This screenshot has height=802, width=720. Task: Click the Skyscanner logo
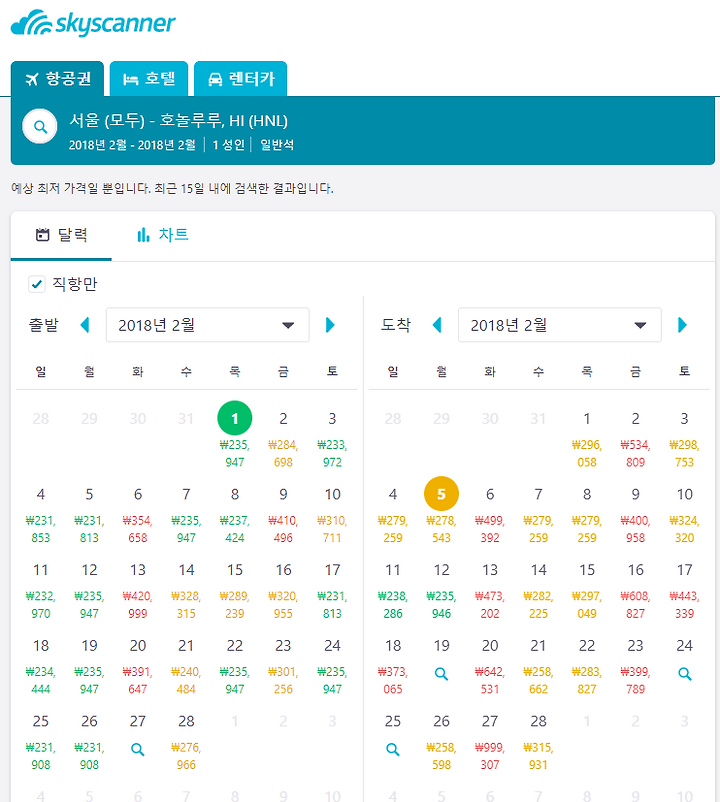coord(93,23)
